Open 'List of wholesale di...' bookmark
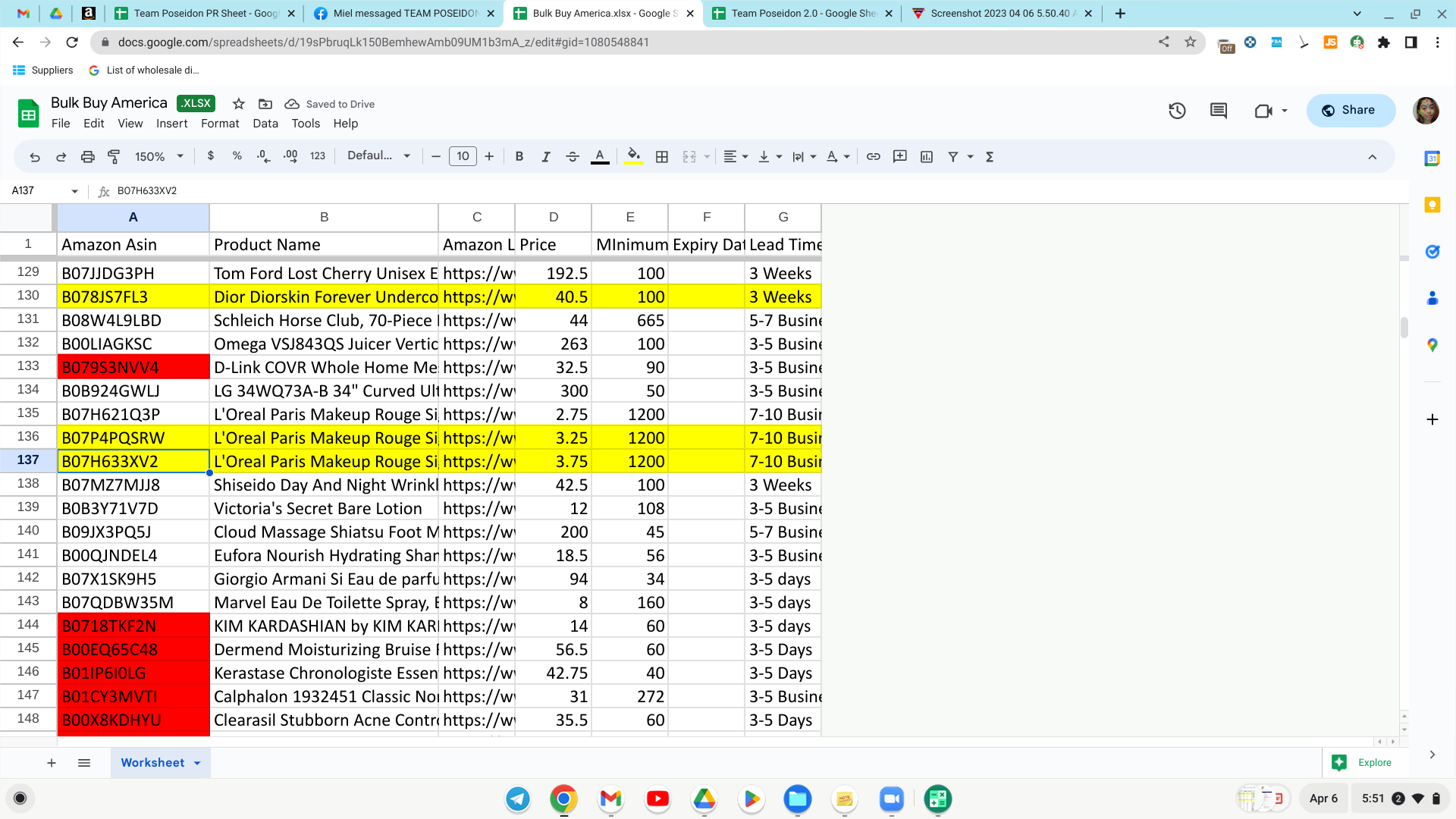 144,71
